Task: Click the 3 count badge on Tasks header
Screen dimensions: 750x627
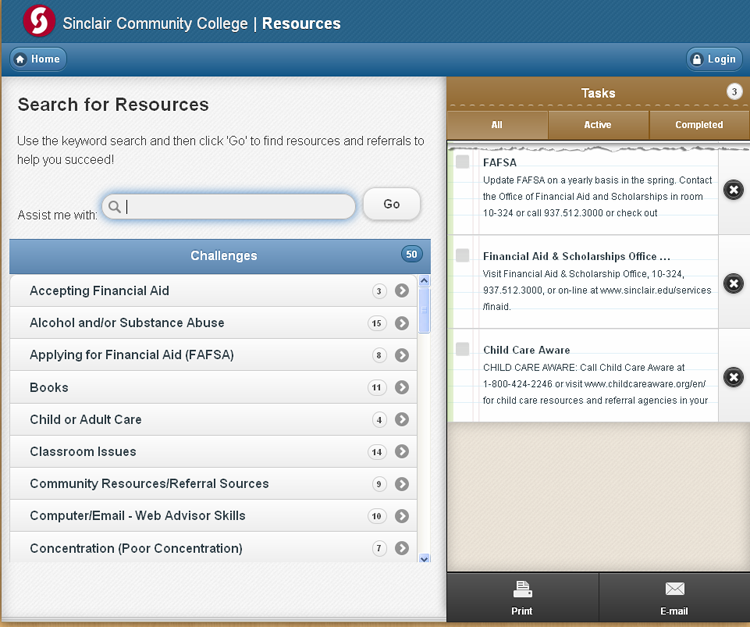Action: (734, 91)
